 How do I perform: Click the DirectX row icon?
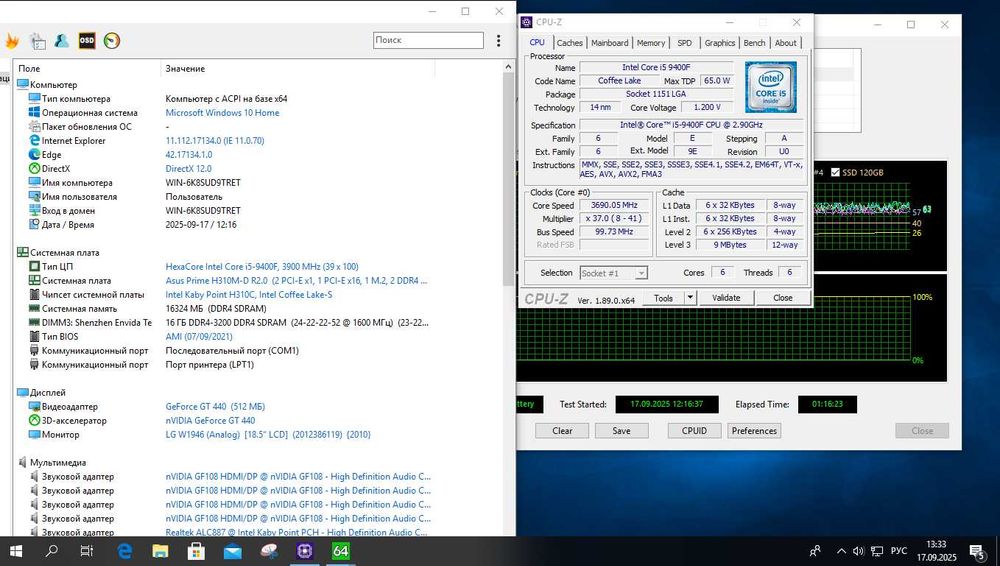click(34, 168)
